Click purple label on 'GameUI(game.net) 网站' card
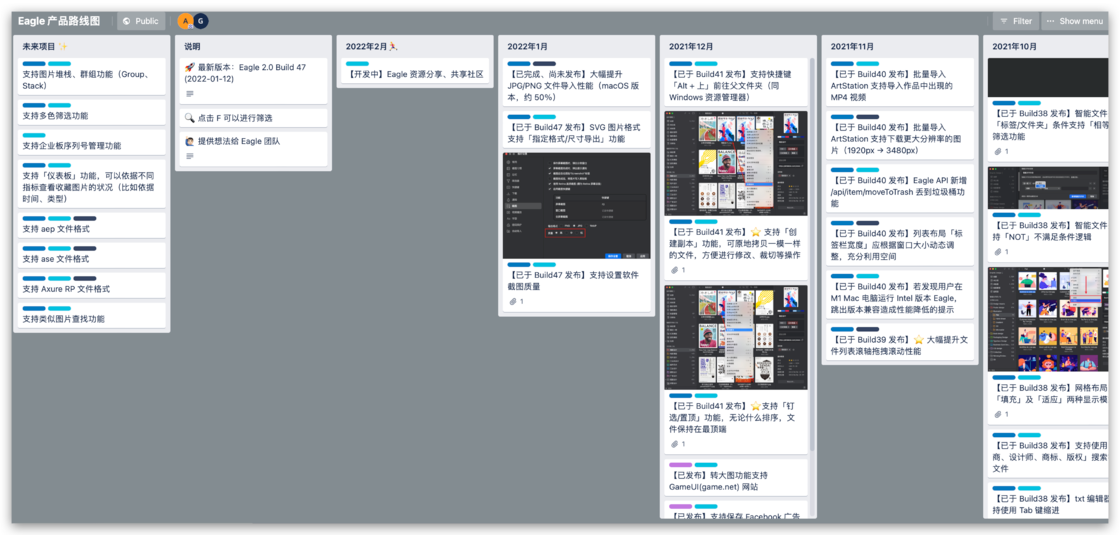Screen dimensions: 1120x535 tap(681, 465)
